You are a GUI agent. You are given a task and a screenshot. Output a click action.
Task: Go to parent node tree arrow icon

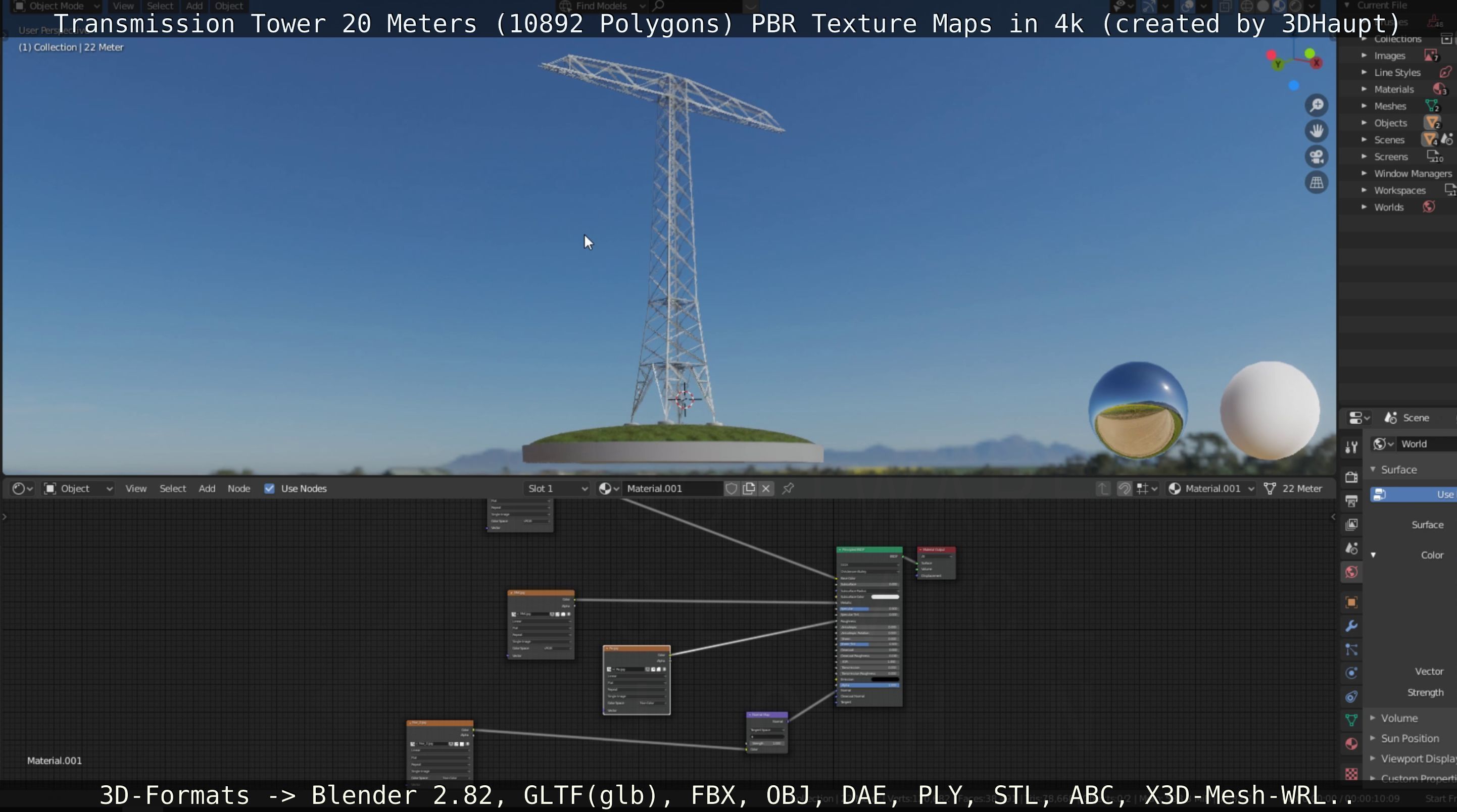(x=1103, y=488)
